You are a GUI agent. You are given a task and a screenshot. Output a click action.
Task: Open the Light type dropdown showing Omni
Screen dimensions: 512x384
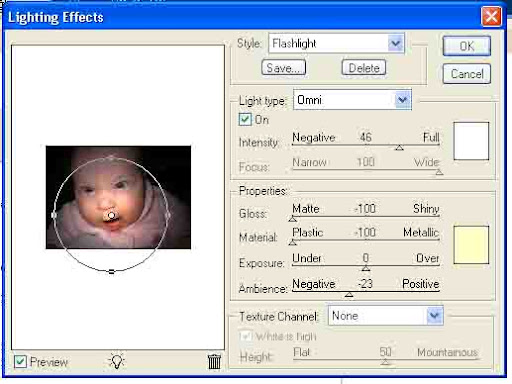click(x=352, y=100)
